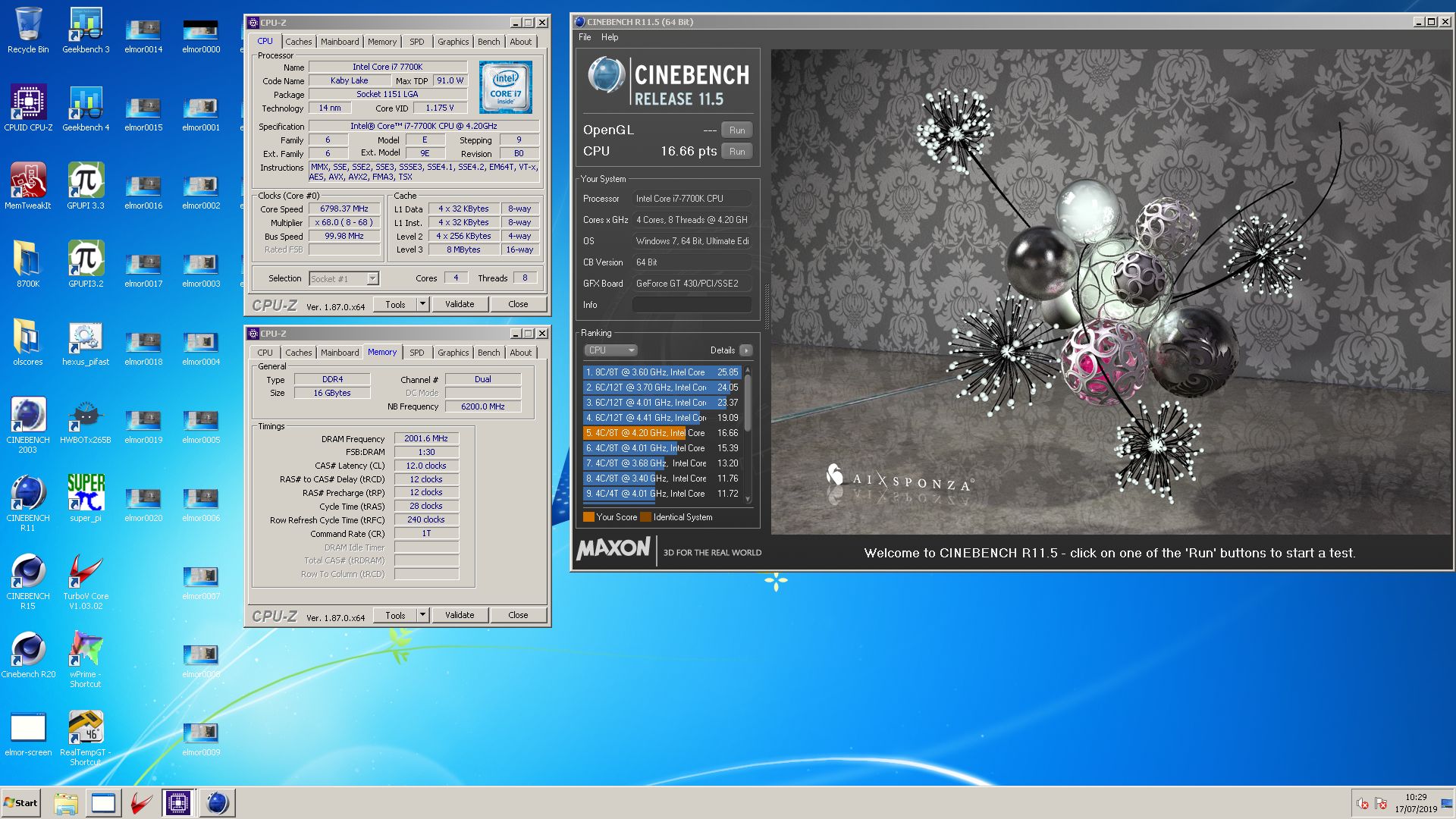
Task: Switch to CPU-Z from the taskbar
Action: tap(178, 803)
